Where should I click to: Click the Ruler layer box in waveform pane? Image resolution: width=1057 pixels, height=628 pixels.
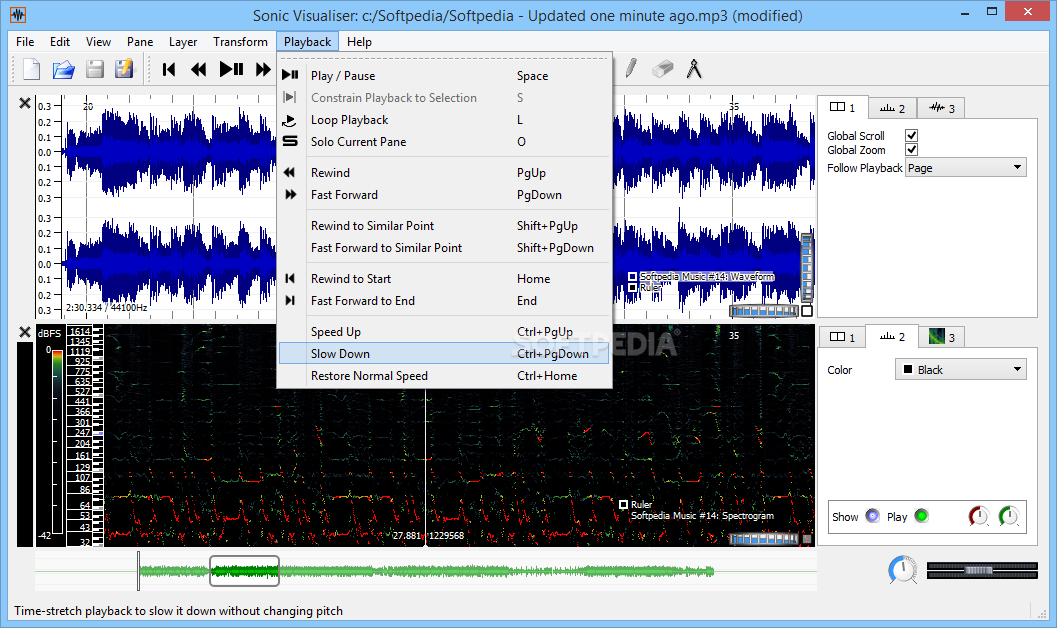click(x=632, y=288)
